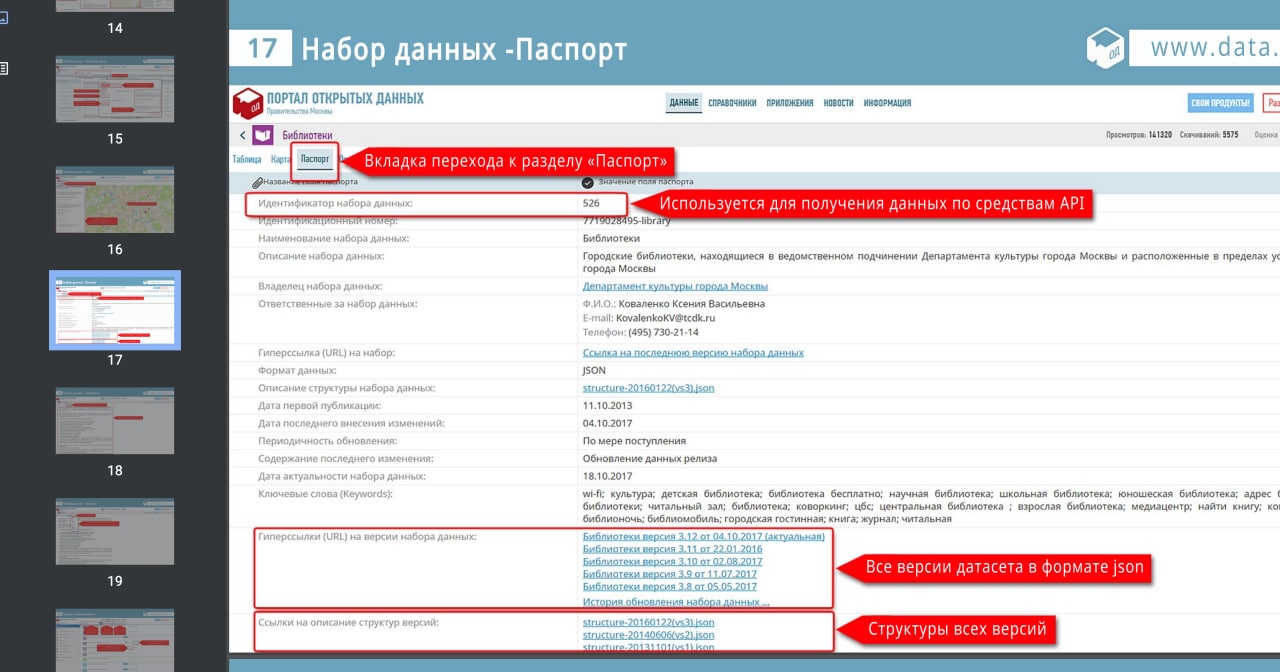Click the white cube logo beside www.data
The width and height of the screenshot is (1280, 672).
tap(1106, 47)
